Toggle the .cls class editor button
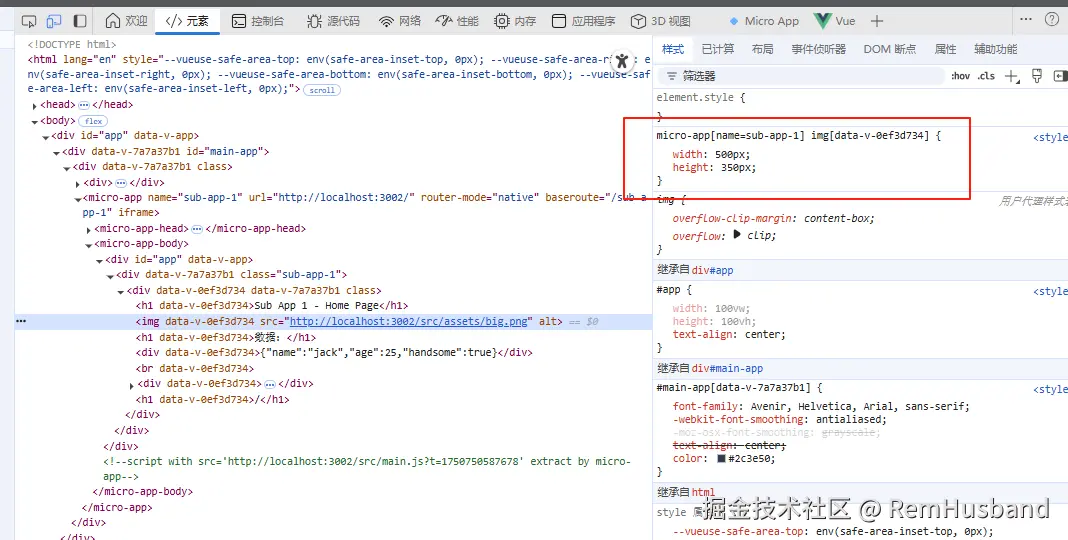1068x540 pixels. point(986,76)
